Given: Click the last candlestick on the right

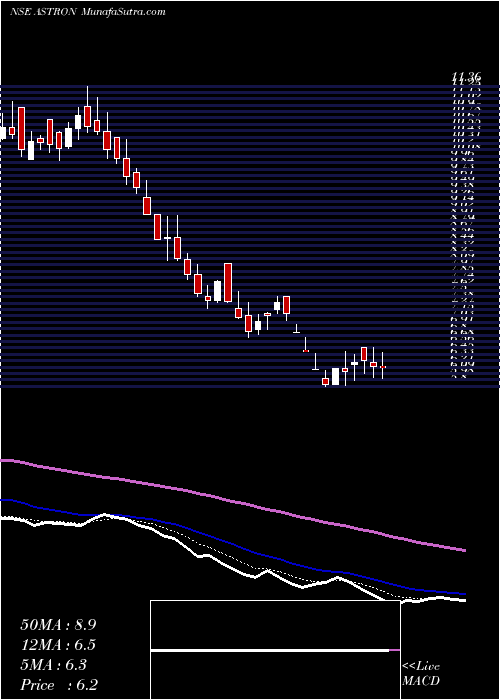Looking at the screenshot, I should point(383,366).
